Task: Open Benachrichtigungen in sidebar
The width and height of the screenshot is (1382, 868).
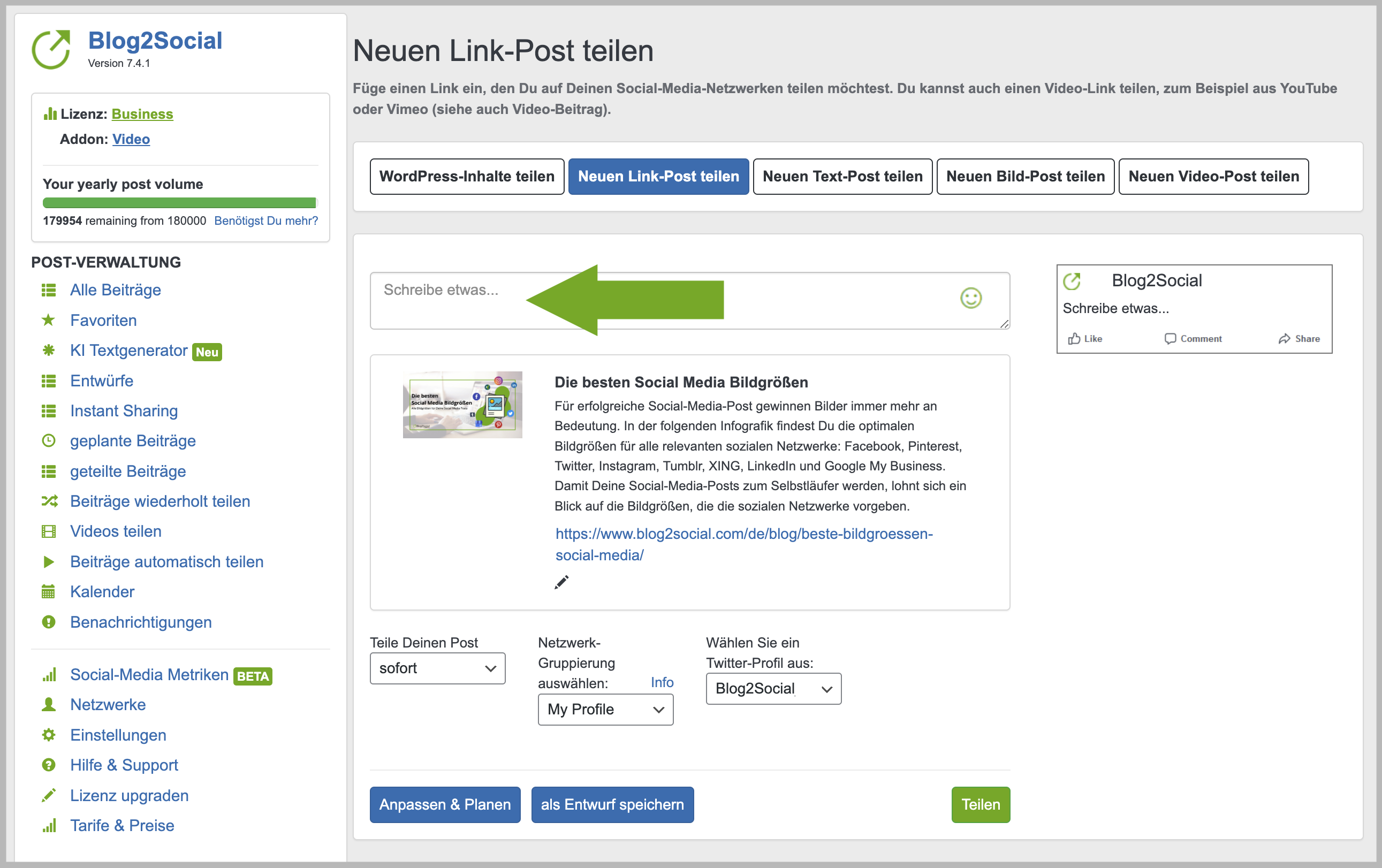Action: coord(141,622)
